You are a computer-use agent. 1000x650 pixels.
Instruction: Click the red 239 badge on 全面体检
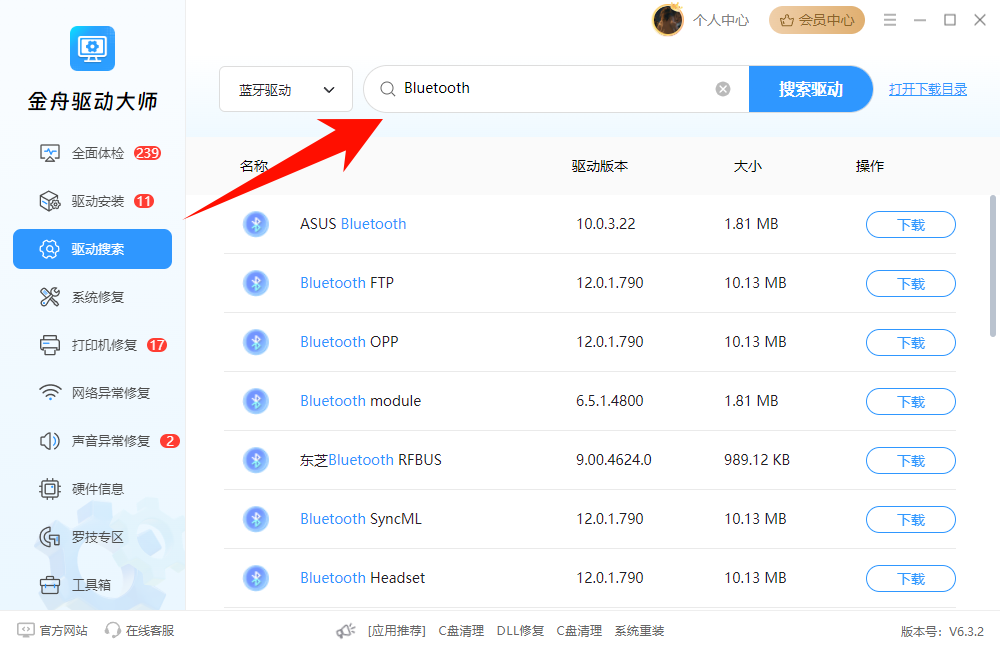point(147,153)
